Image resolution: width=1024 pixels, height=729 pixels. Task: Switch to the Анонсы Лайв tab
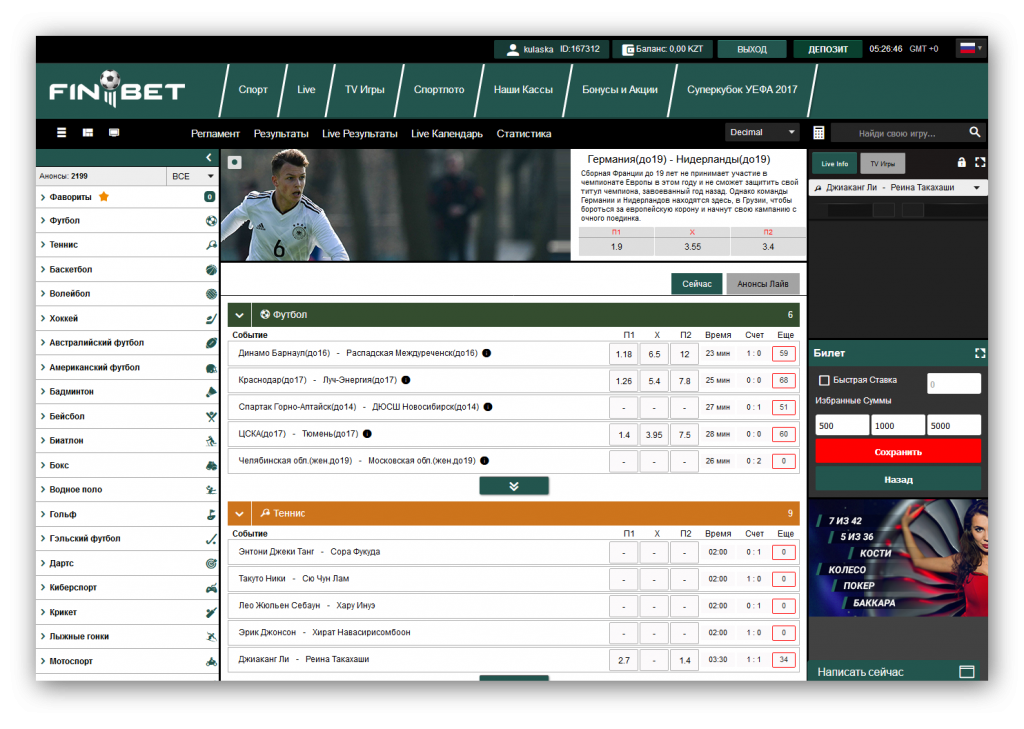(763, 284)
